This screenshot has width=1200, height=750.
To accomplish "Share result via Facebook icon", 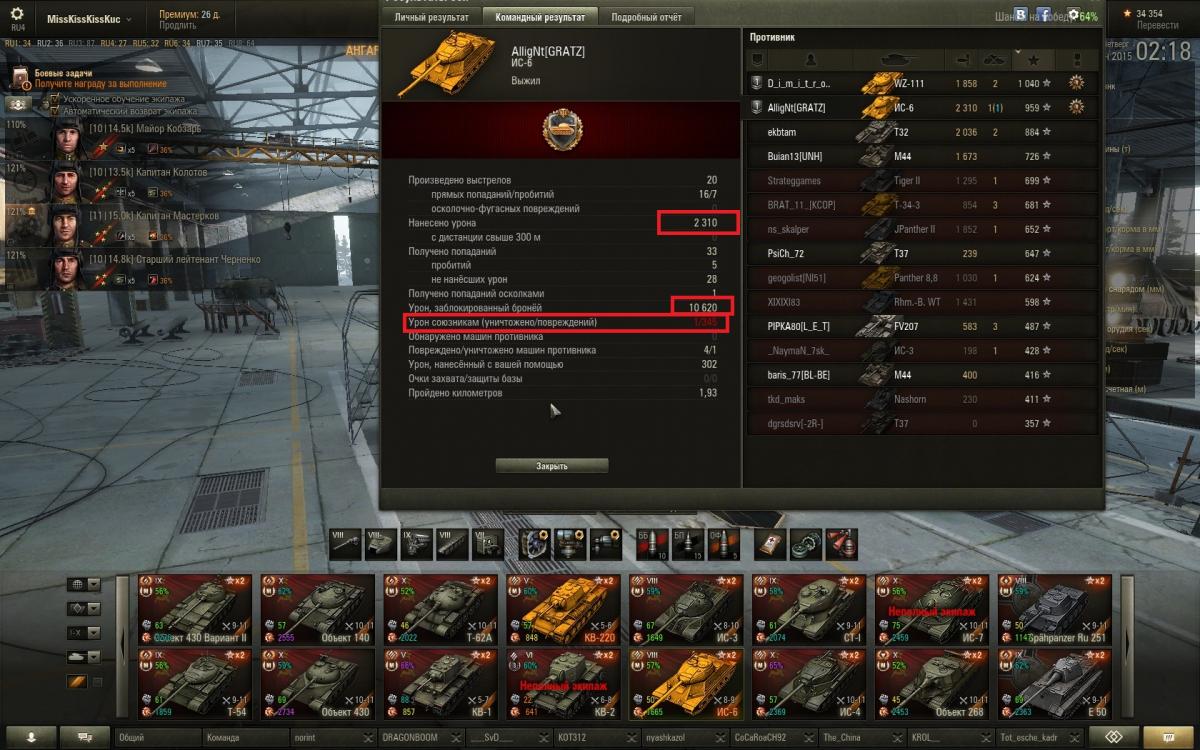I will pyautogui.click(x=1045, y=15).
